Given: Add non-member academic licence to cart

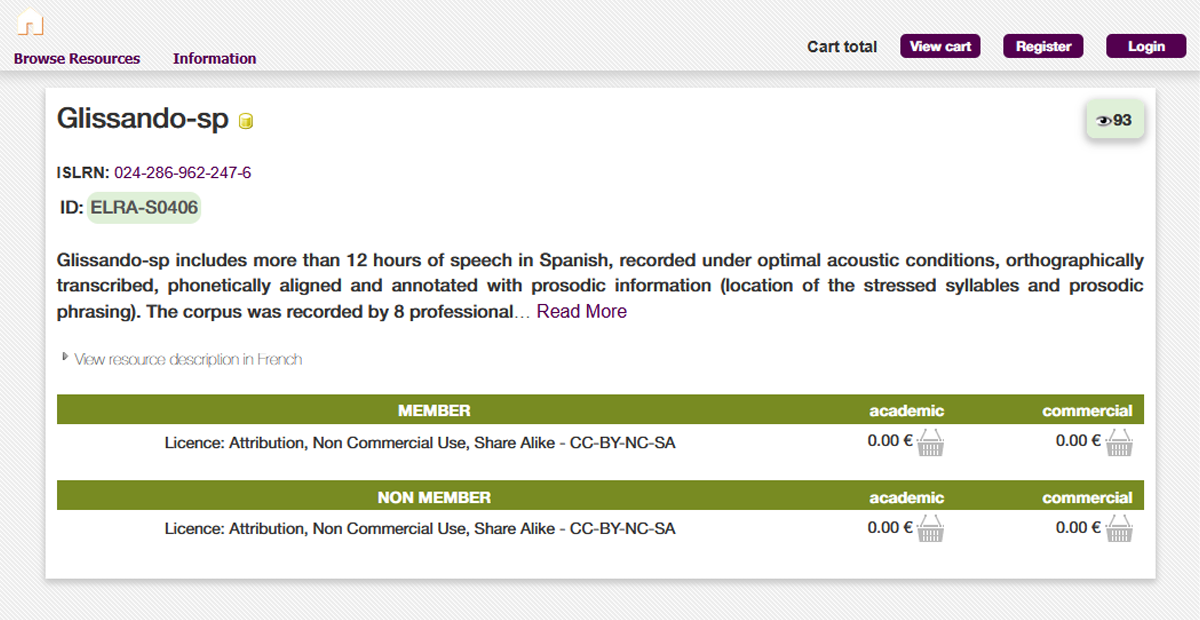Looking at the screenshot, I should point(930,529).
